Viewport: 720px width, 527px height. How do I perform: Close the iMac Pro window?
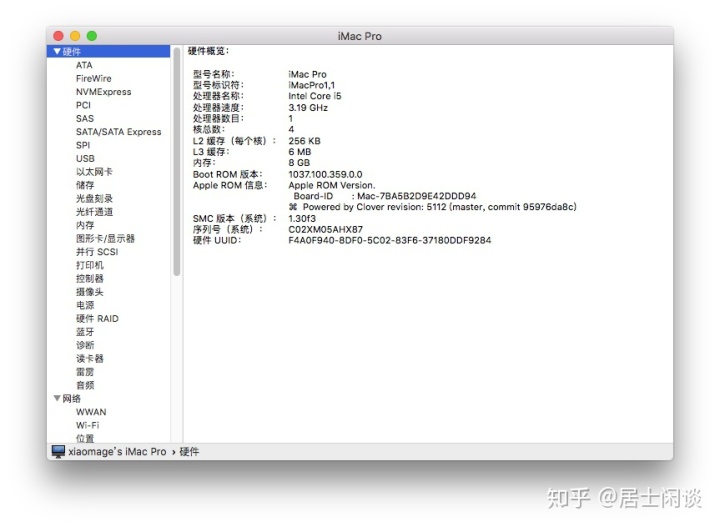58,36
